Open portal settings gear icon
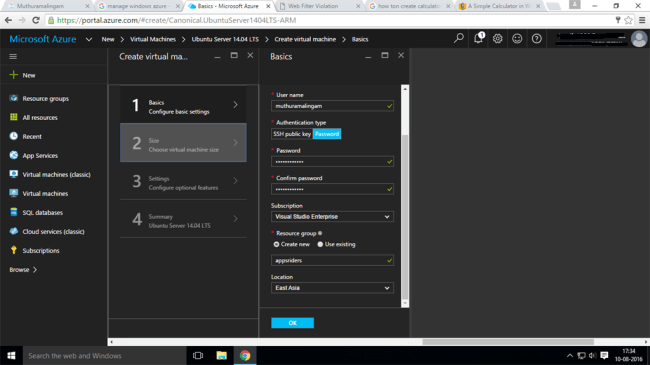 pos(497,39)
